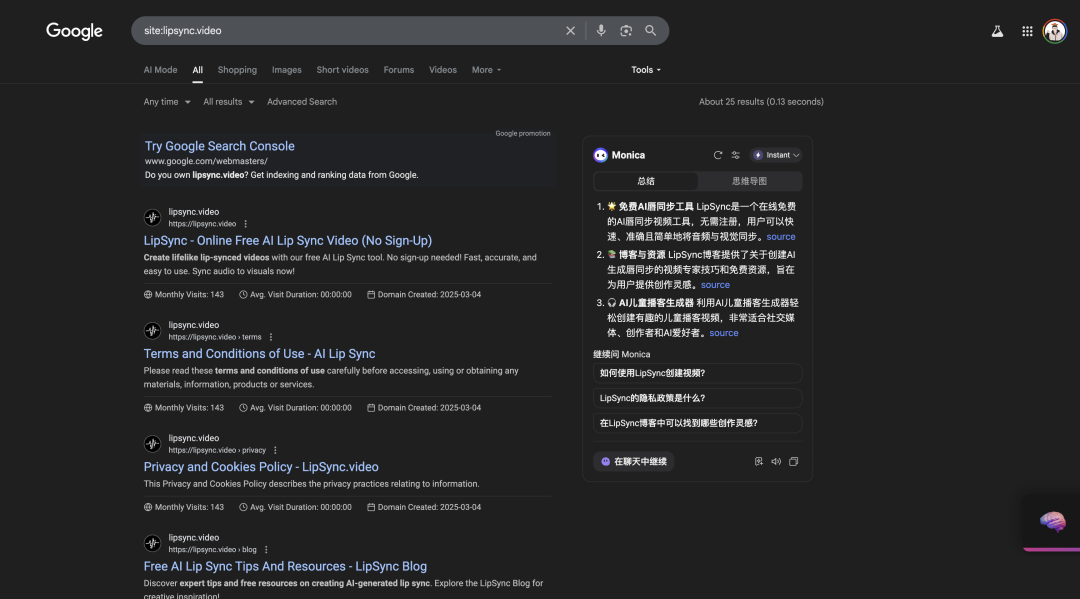Click Domain Created 2025-03-04 under first result
Viewport: 1080px width, 599px height.
tap(424, 295)
